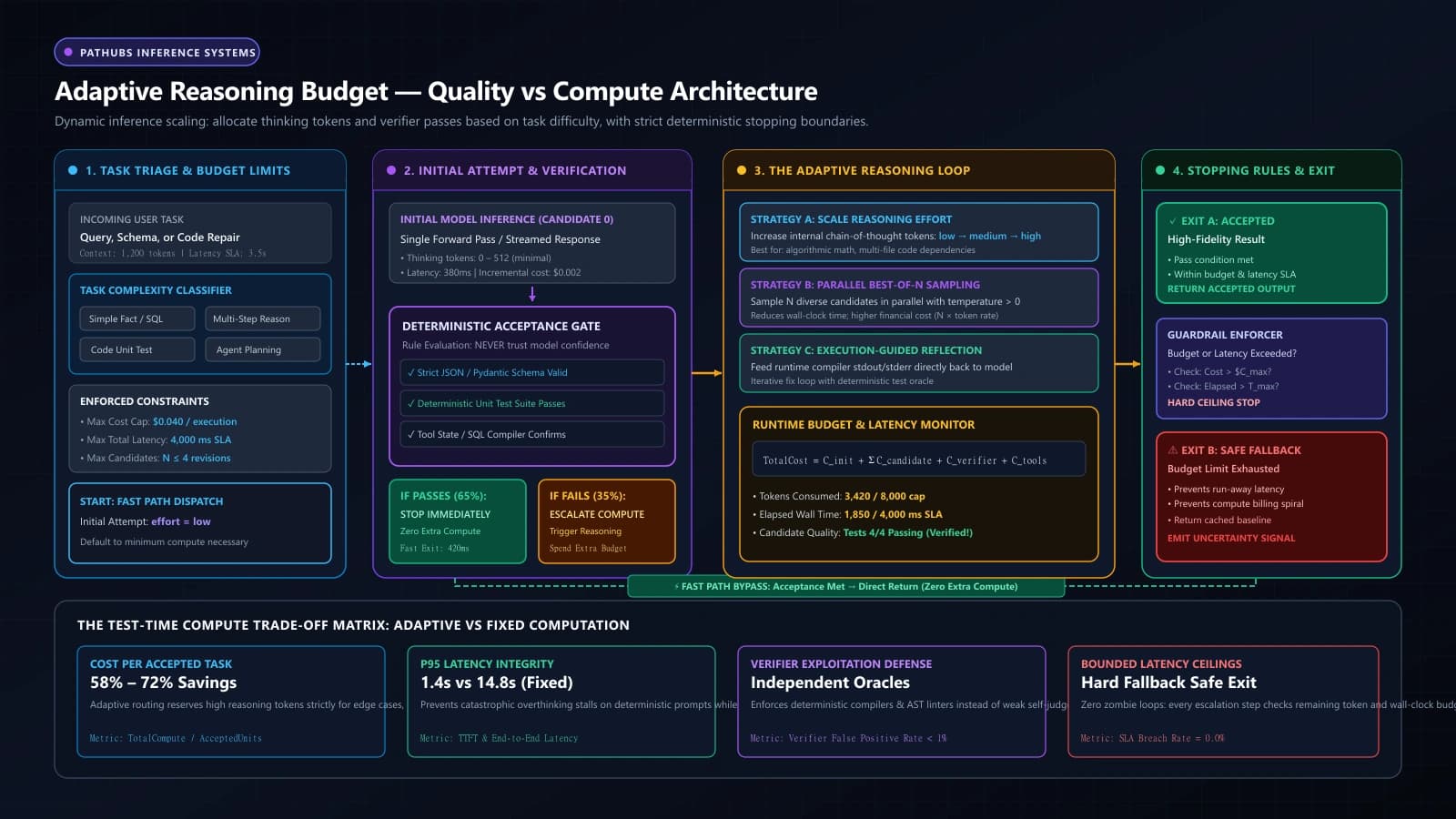Click the yellow dot beside Adaptive Reasoning Loop
The height and width of the screenshot is (819, 1456).
742,170
